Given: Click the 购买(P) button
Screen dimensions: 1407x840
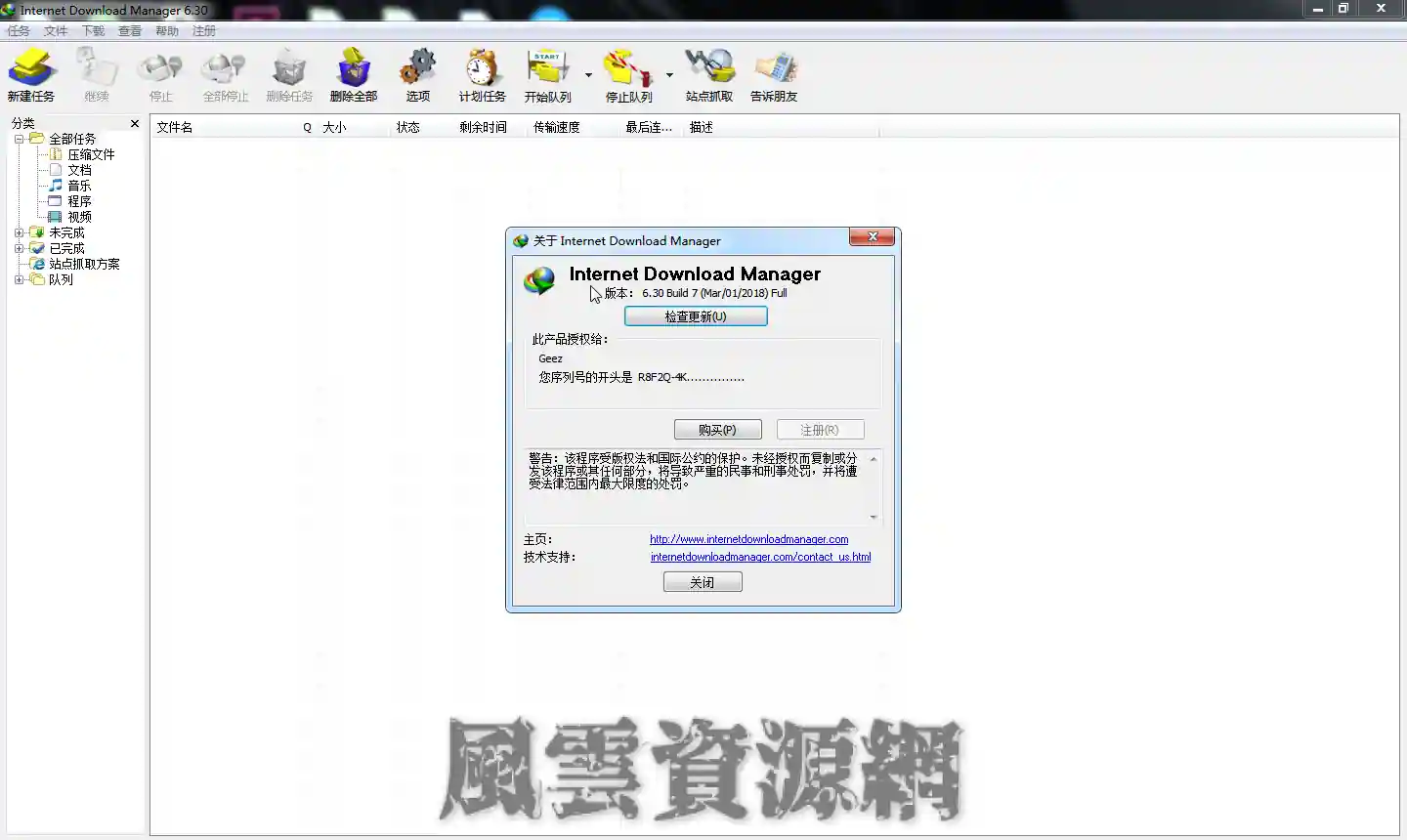Looking at the screenshot, I should [717, 430].
